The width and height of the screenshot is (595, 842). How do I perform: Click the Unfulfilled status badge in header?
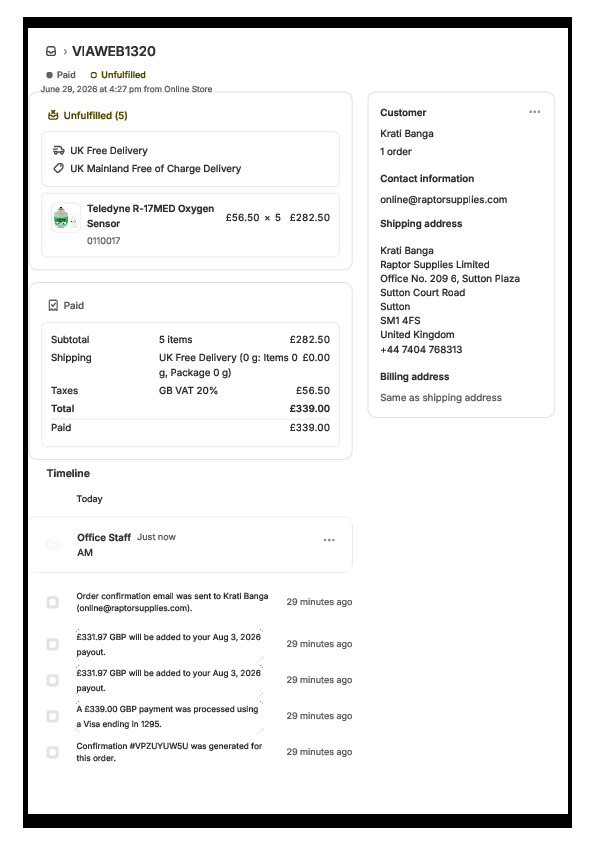(x=118, y=75)
